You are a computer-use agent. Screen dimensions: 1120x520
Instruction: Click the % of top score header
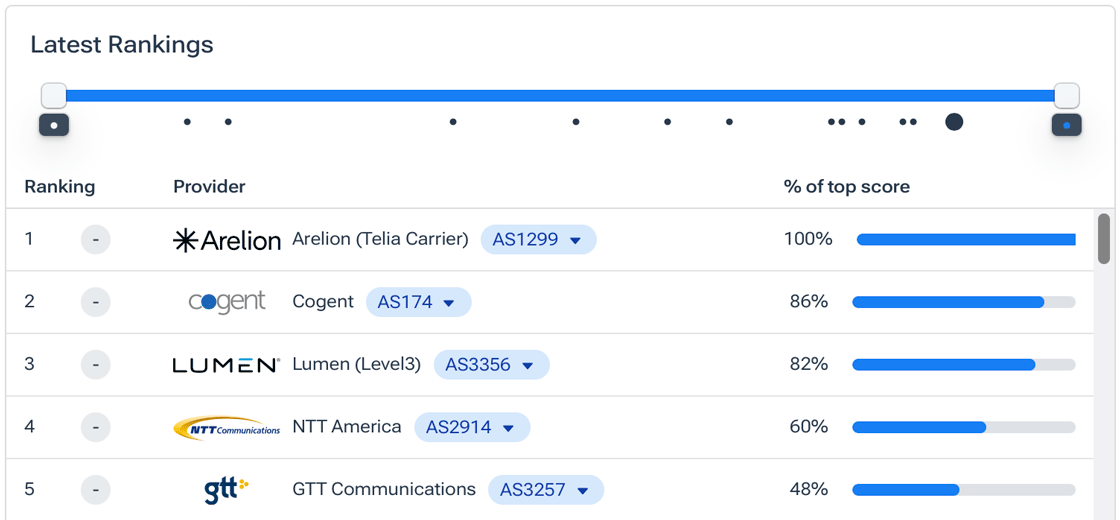pyautogui.click(x=846, y=187)
